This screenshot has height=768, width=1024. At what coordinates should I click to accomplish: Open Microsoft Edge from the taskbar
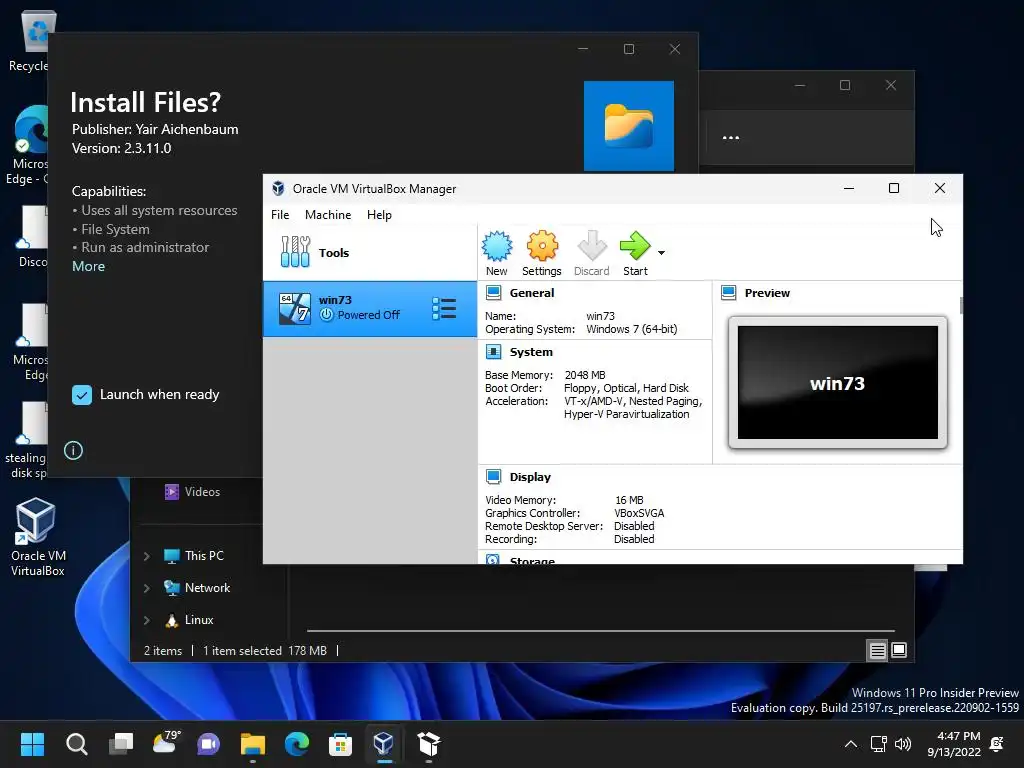296,744
